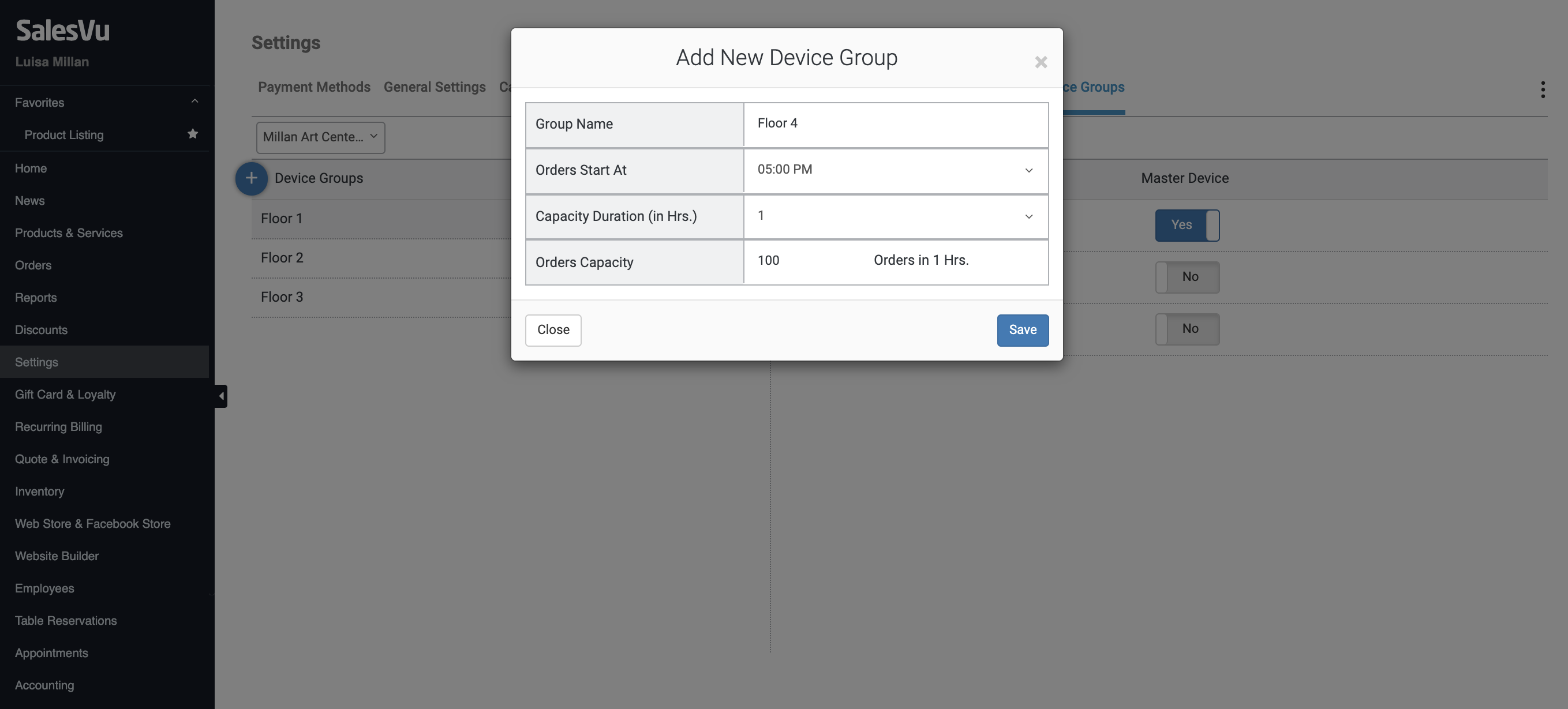This screenshot has width=1568, height=709.
Task: Toggle Master Device Yes switch for Floor 1
Action: [1187, 225]
